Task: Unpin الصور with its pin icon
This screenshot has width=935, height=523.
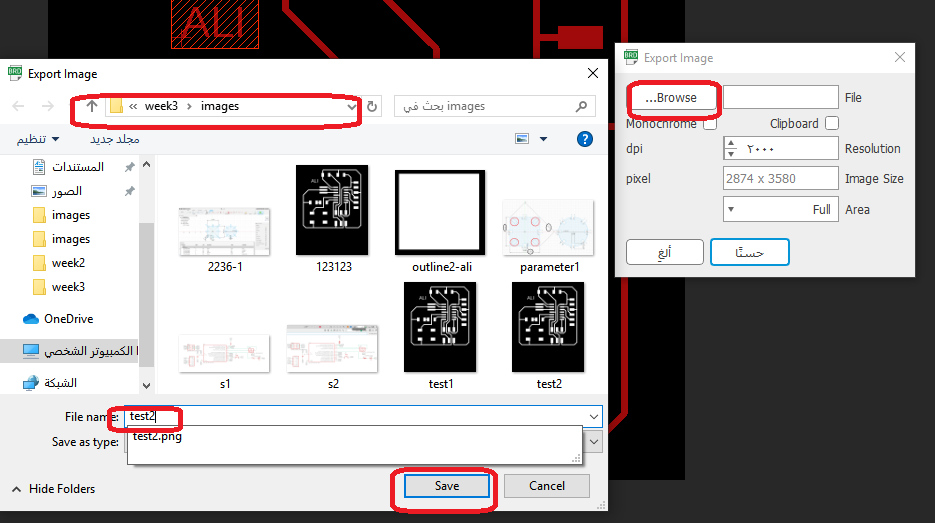Action: (x=129, y=191)
